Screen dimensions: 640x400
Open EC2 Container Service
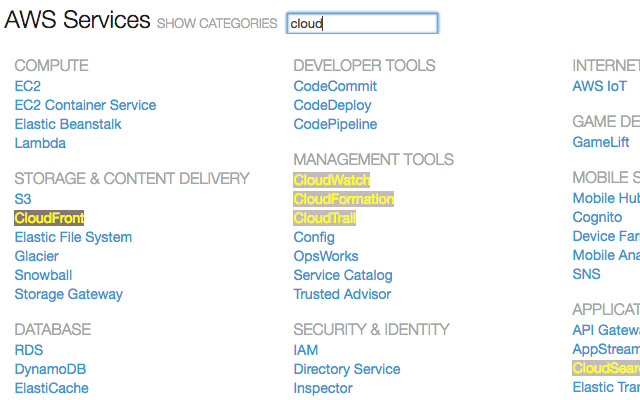85,105
